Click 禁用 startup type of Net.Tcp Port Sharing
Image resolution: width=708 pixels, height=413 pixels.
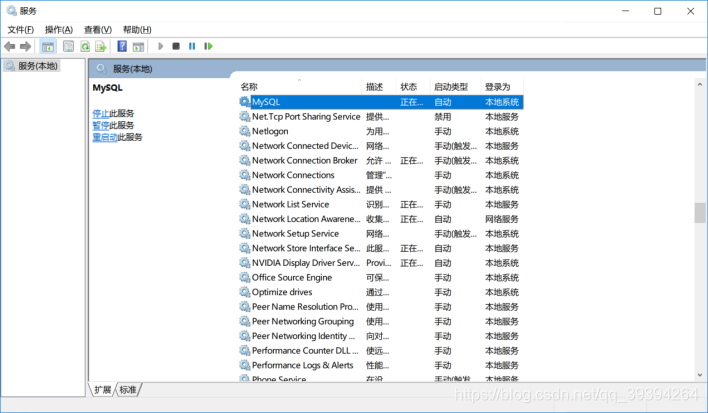click(442, 117)
